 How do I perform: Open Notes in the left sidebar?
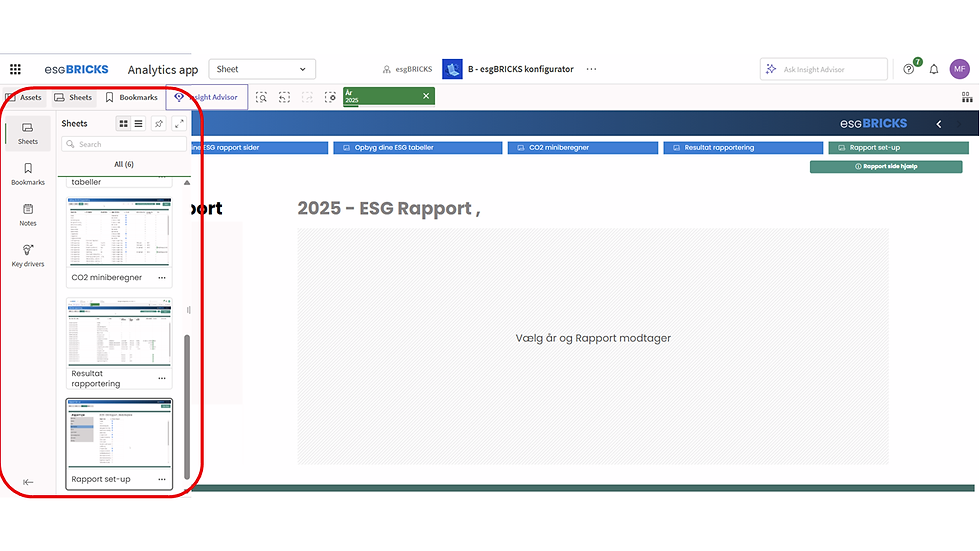[x=28, y=215]
